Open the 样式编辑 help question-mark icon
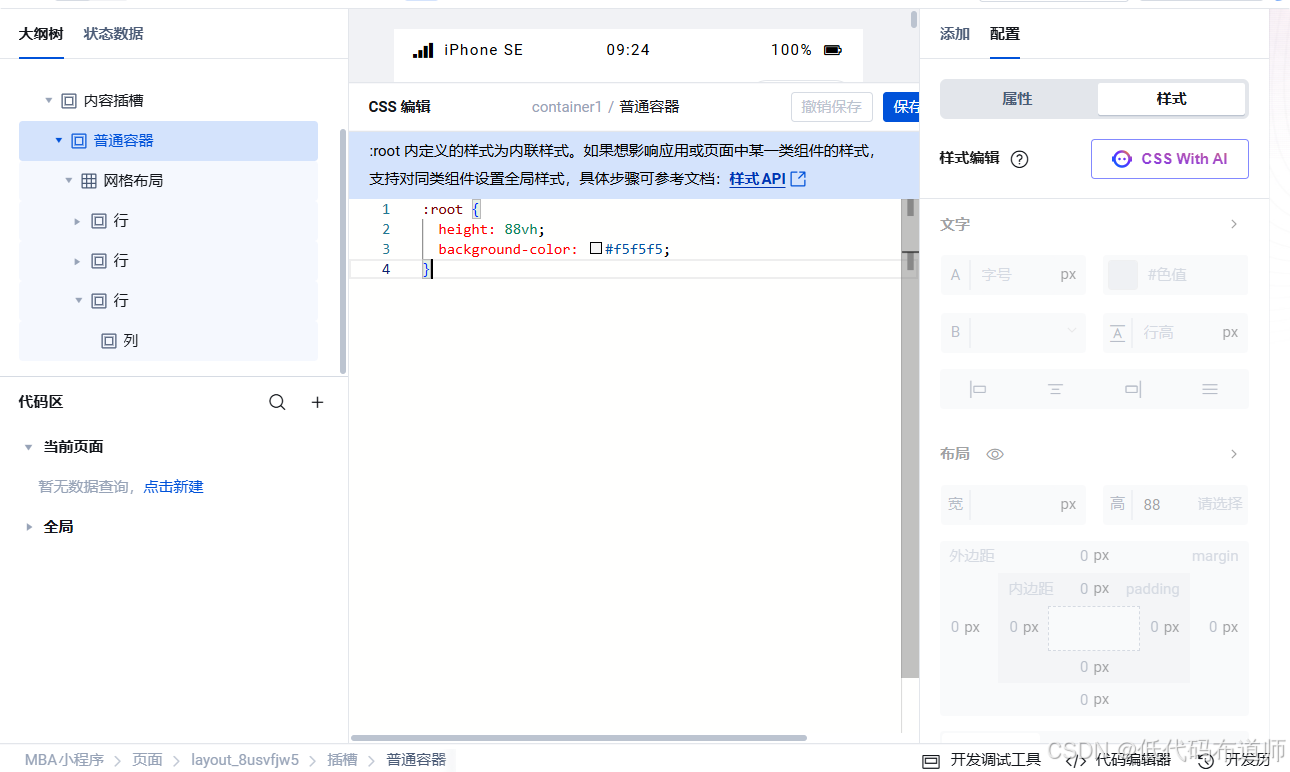The height and width of the screenshot is (772, 1290). click(1019, 159)
